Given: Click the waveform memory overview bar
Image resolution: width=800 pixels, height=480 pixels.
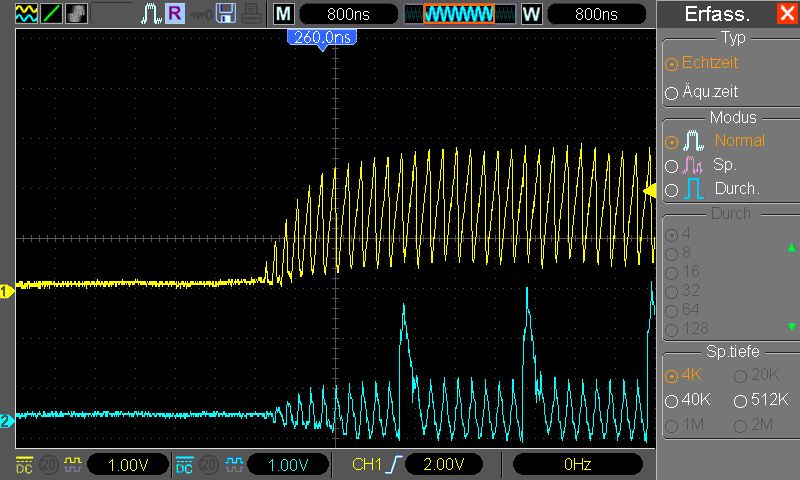Looking at the screenshot, I should point(460,14).
